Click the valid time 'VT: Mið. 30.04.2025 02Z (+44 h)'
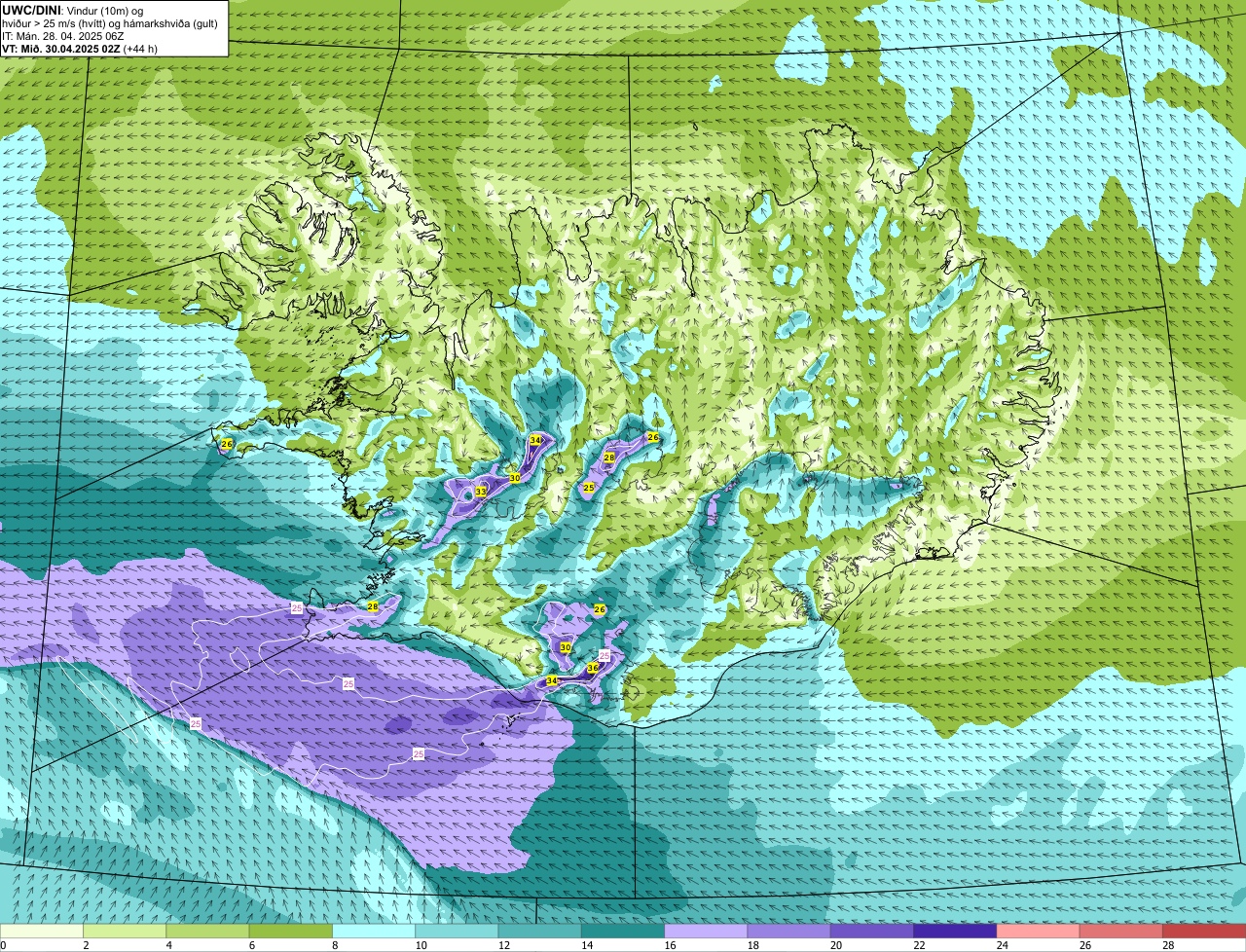Image resolution: width=1246 pixels, height=952 pixels. pyautogui.click(x=80, y=49)
